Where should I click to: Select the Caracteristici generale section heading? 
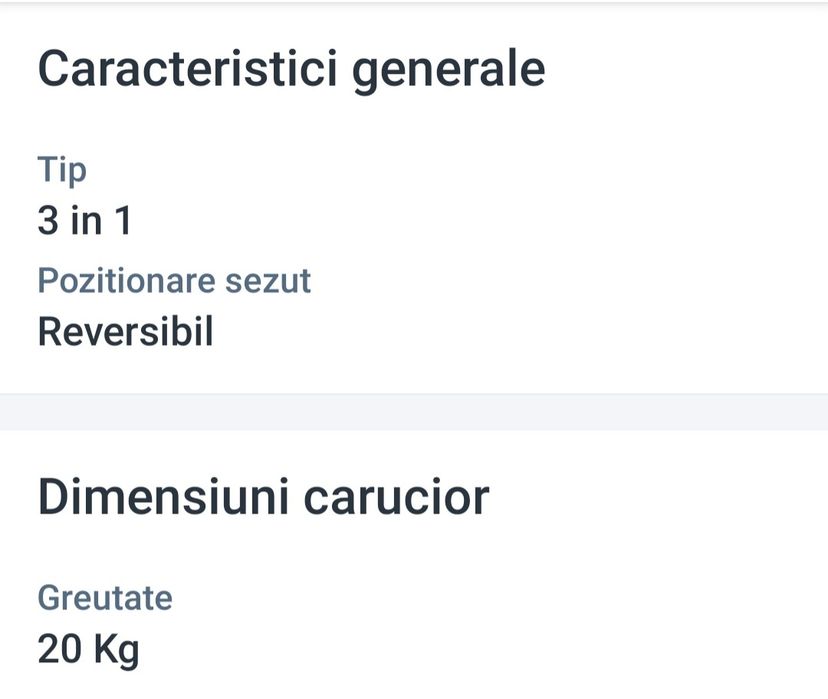[x=291, y=71]
